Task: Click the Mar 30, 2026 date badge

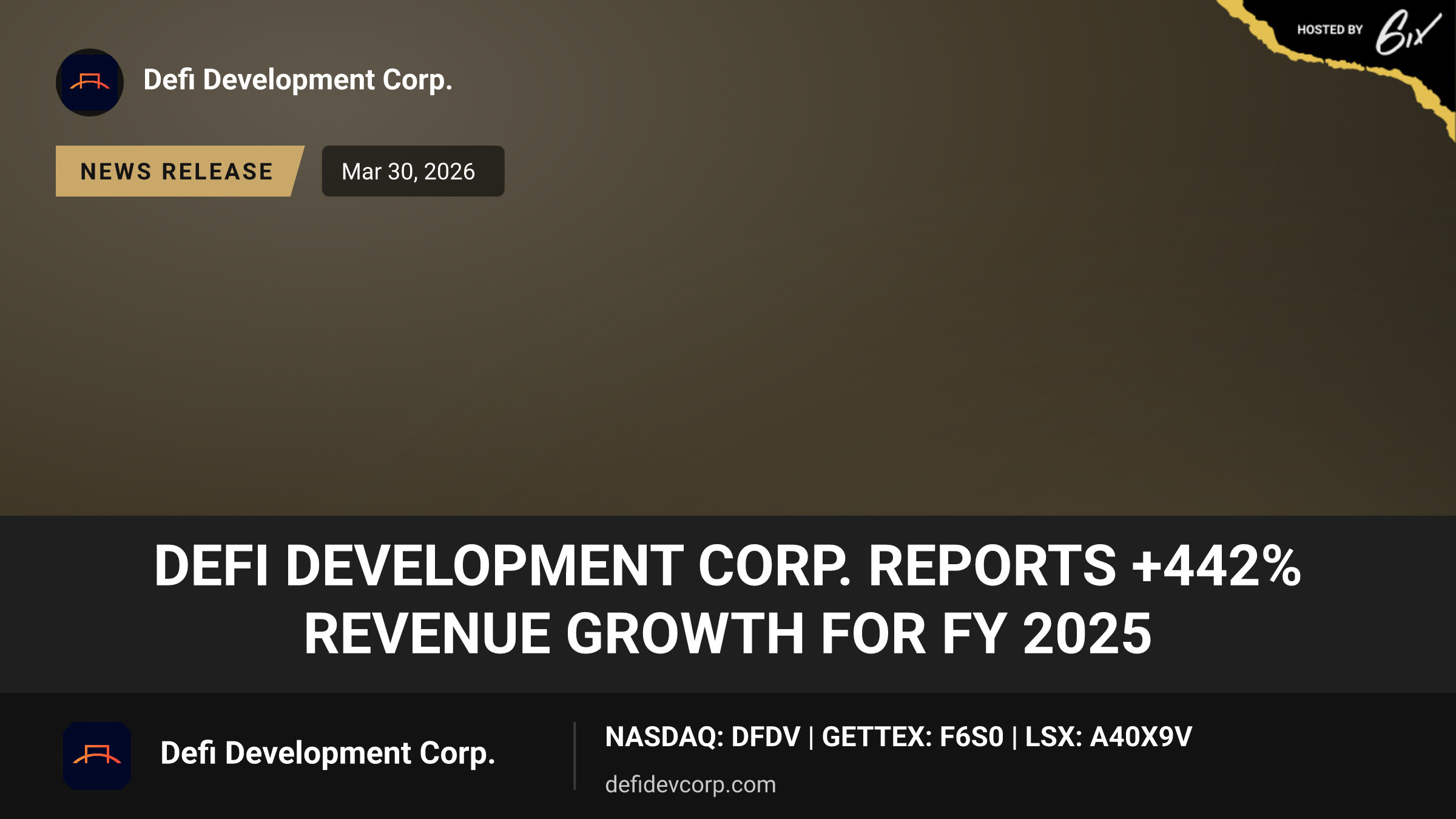Action: tap(413, 171)
